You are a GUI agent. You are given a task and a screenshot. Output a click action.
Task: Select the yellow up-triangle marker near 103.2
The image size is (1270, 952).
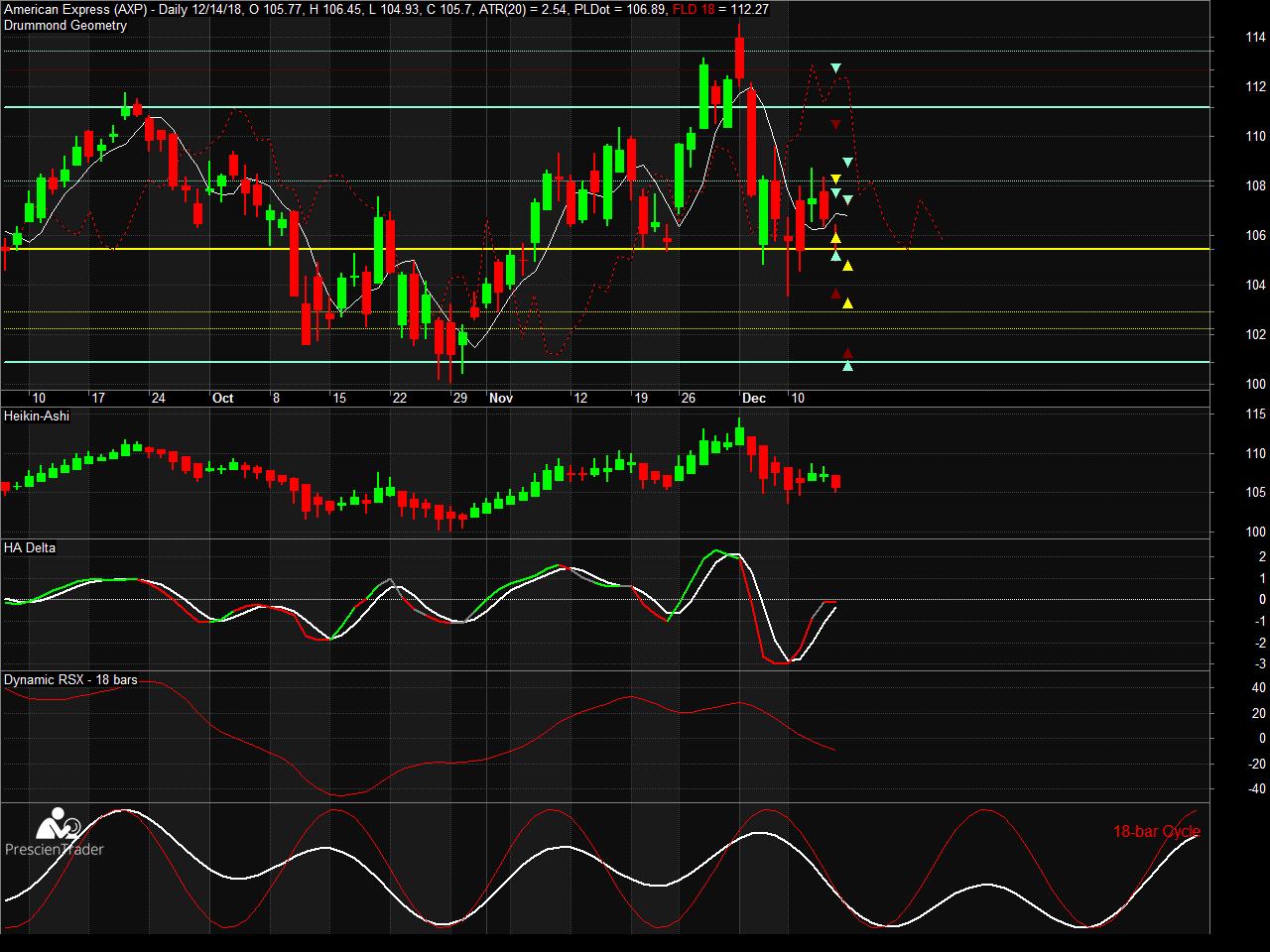pyautogui.click(x=847, y=303)
